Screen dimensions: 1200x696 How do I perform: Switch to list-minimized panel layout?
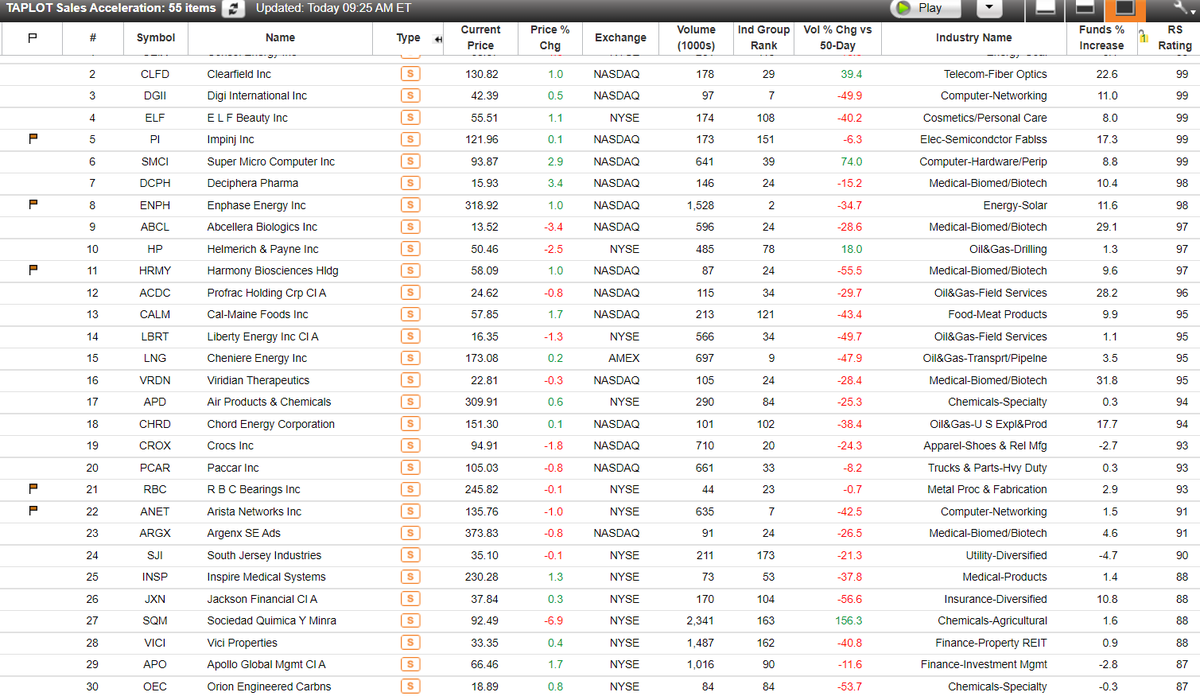1046,8
